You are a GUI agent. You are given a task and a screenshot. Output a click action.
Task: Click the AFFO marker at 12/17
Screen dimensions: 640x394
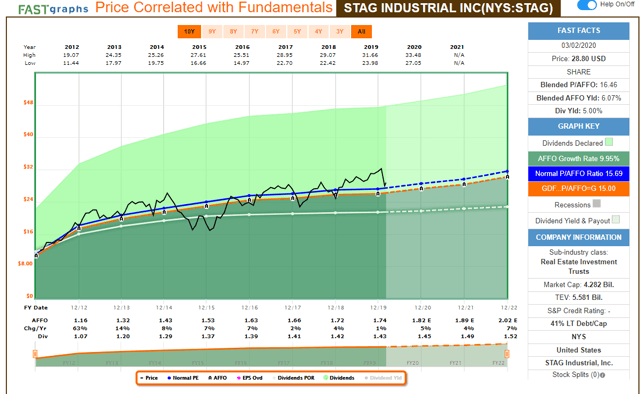point(293,198)
